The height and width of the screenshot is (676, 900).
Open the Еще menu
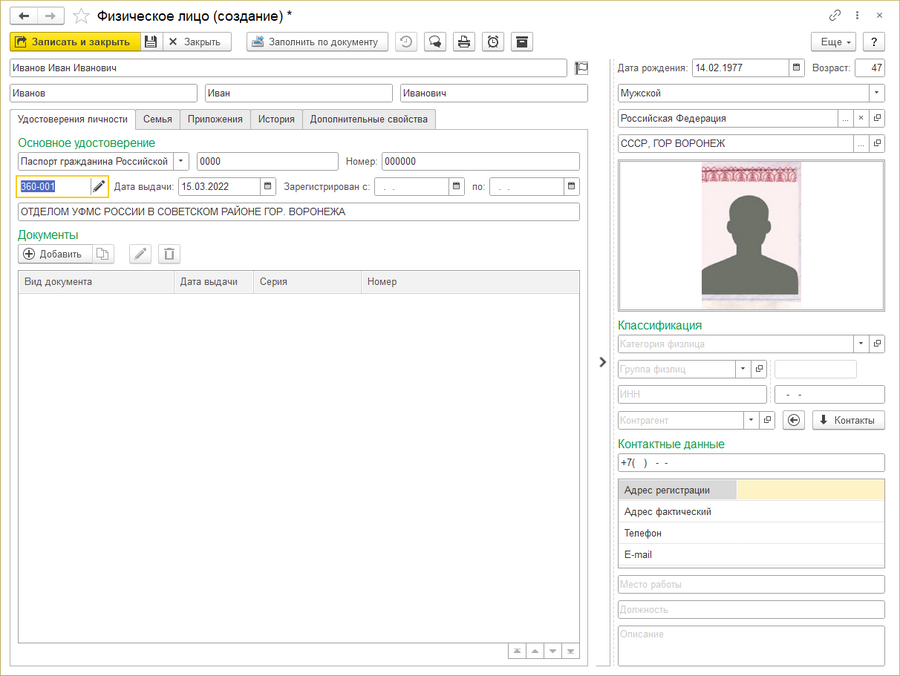(x=832, y=42)
